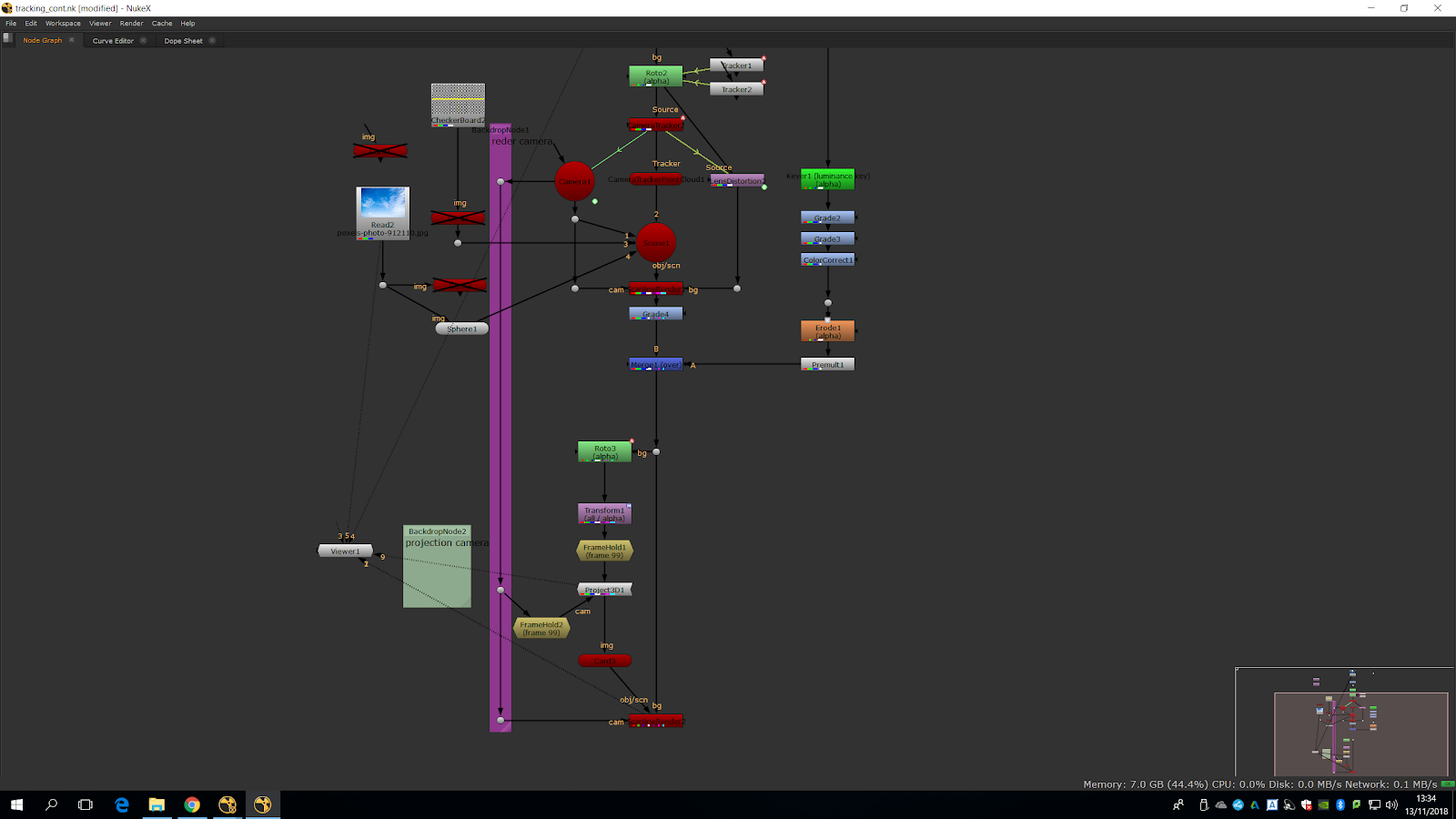Select the Merge1 (over) node
This screenshot has width=1456, height=819.
click(x=655, y=364)
